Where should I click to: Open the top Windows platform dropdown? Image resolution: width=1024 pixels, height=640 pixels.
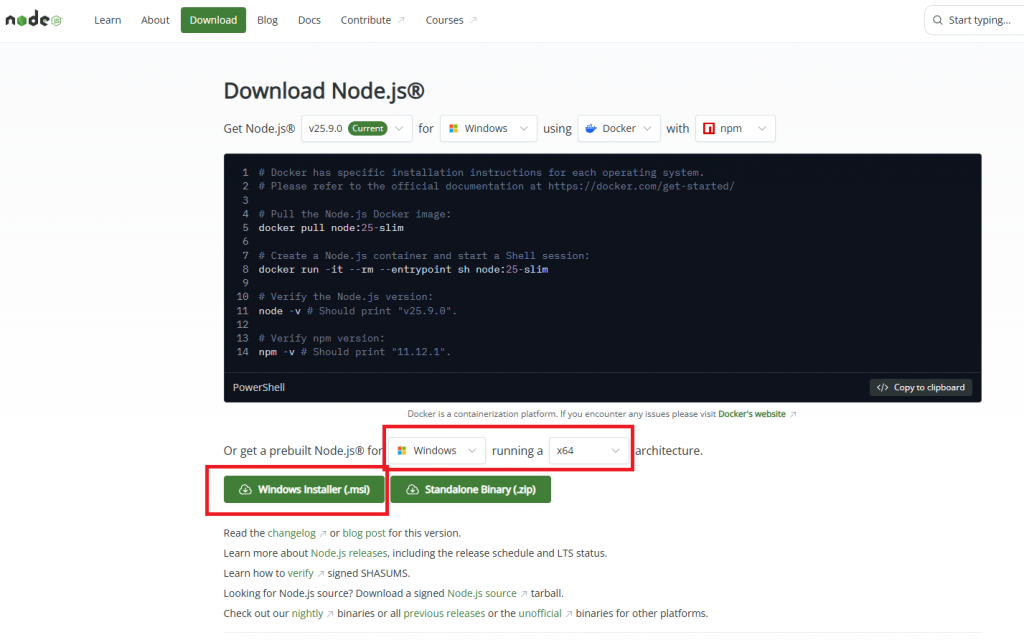point(488,129)
